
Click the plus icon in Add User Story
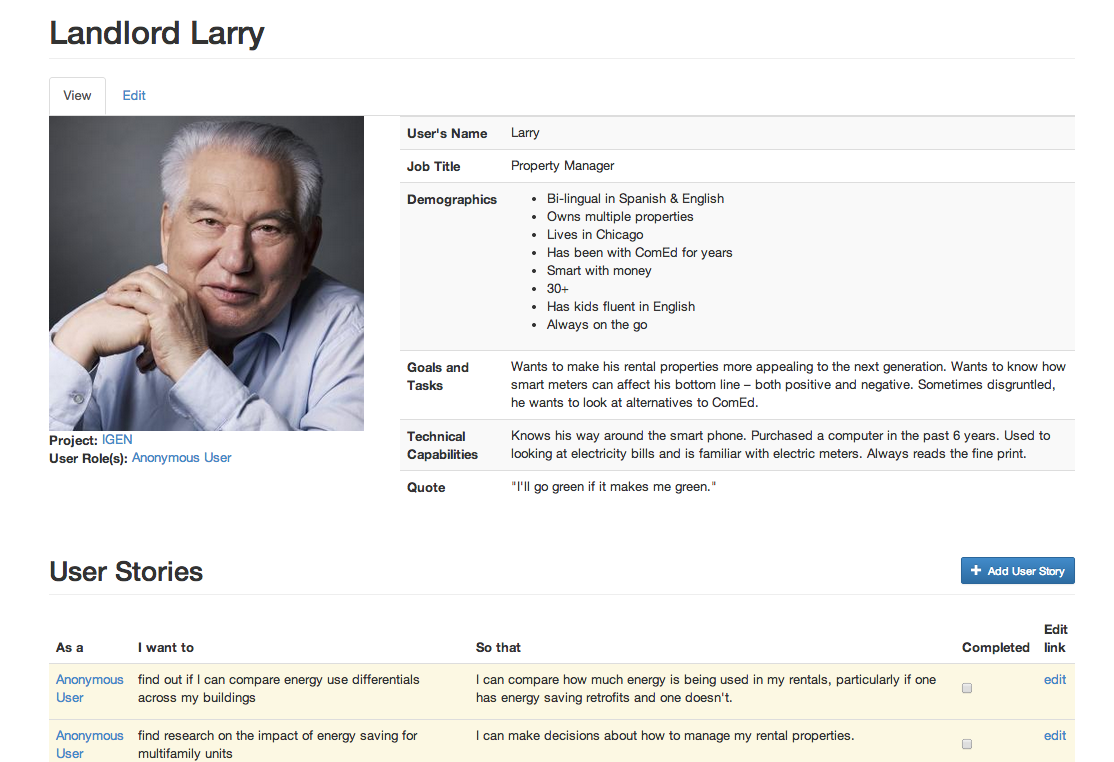click(x=976, y=570)
